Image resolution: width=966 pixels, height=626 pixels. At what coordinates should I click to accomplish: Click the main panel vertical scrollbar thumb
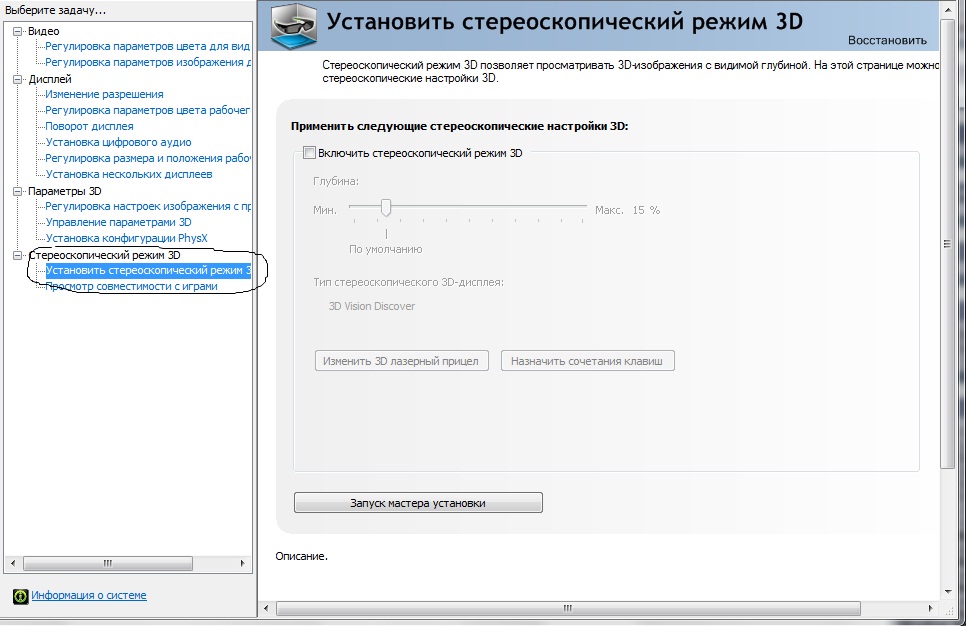pyautogui.click(x=947, y=243)
